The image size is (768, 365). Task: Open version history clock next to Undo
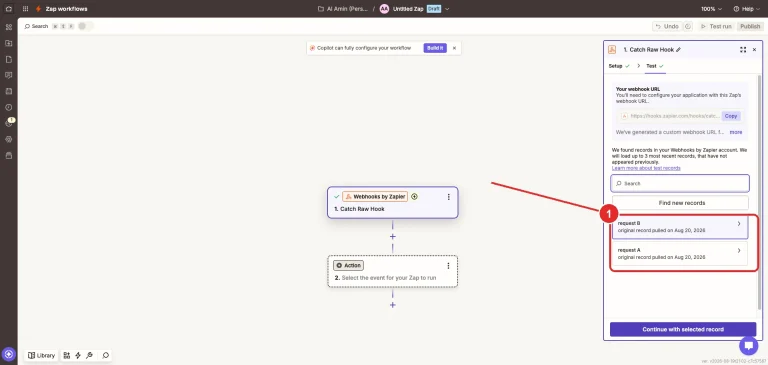(x=688, y=26)
